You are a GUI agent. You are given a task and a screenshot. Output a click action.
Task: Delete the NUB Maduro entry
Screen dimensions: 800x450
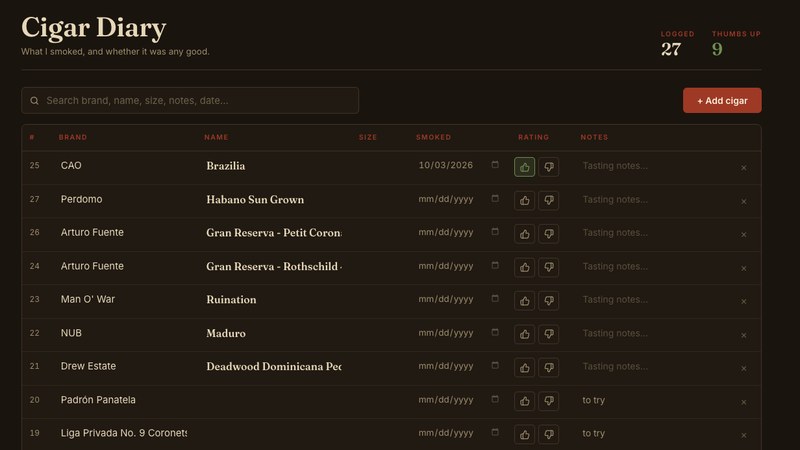[743, 335]
